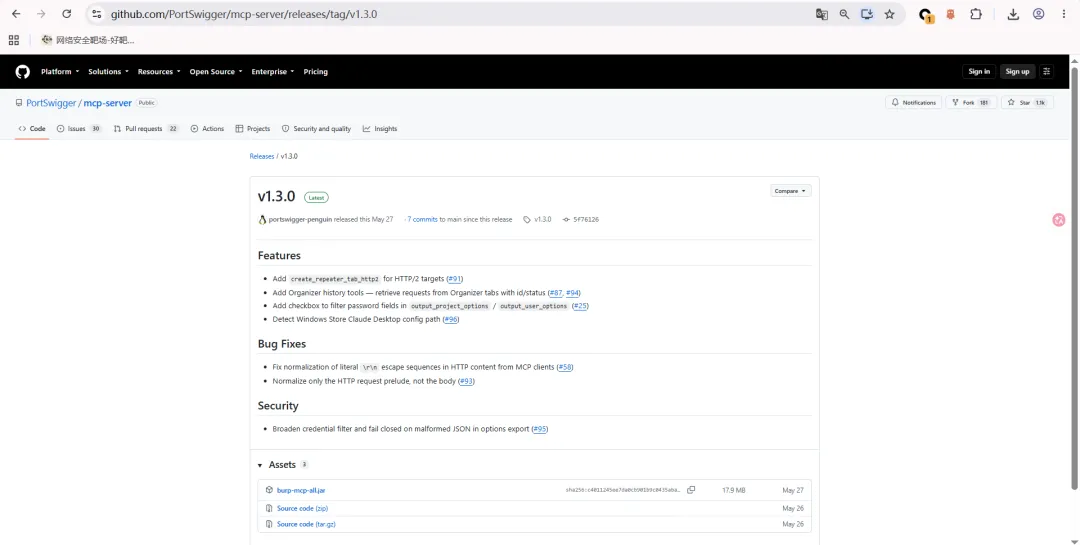Switch to the Issues tab

(x=79, y=129)
